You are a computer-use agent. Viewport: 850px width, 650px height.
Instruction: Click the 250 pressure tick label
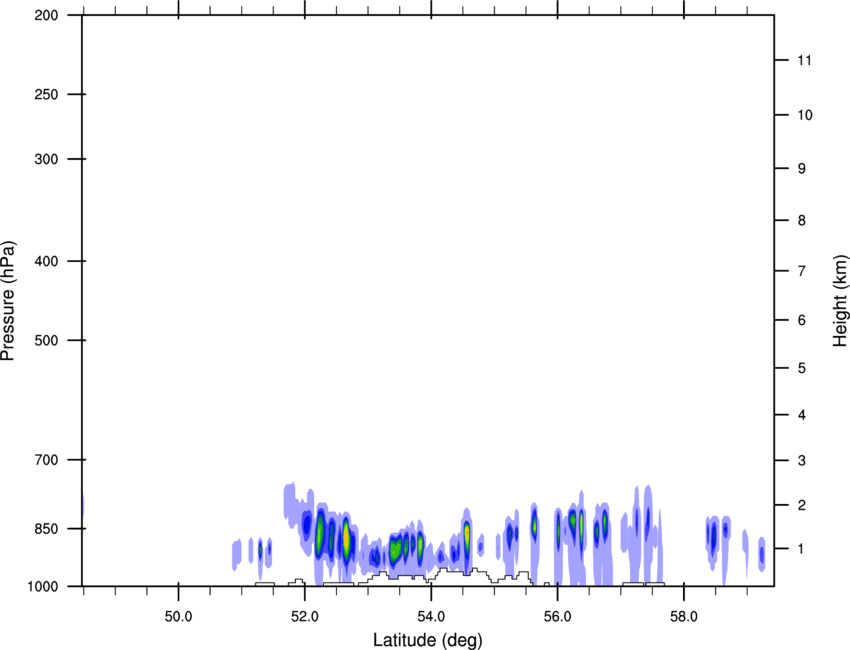pyautogui.click(x=46, y=94)
